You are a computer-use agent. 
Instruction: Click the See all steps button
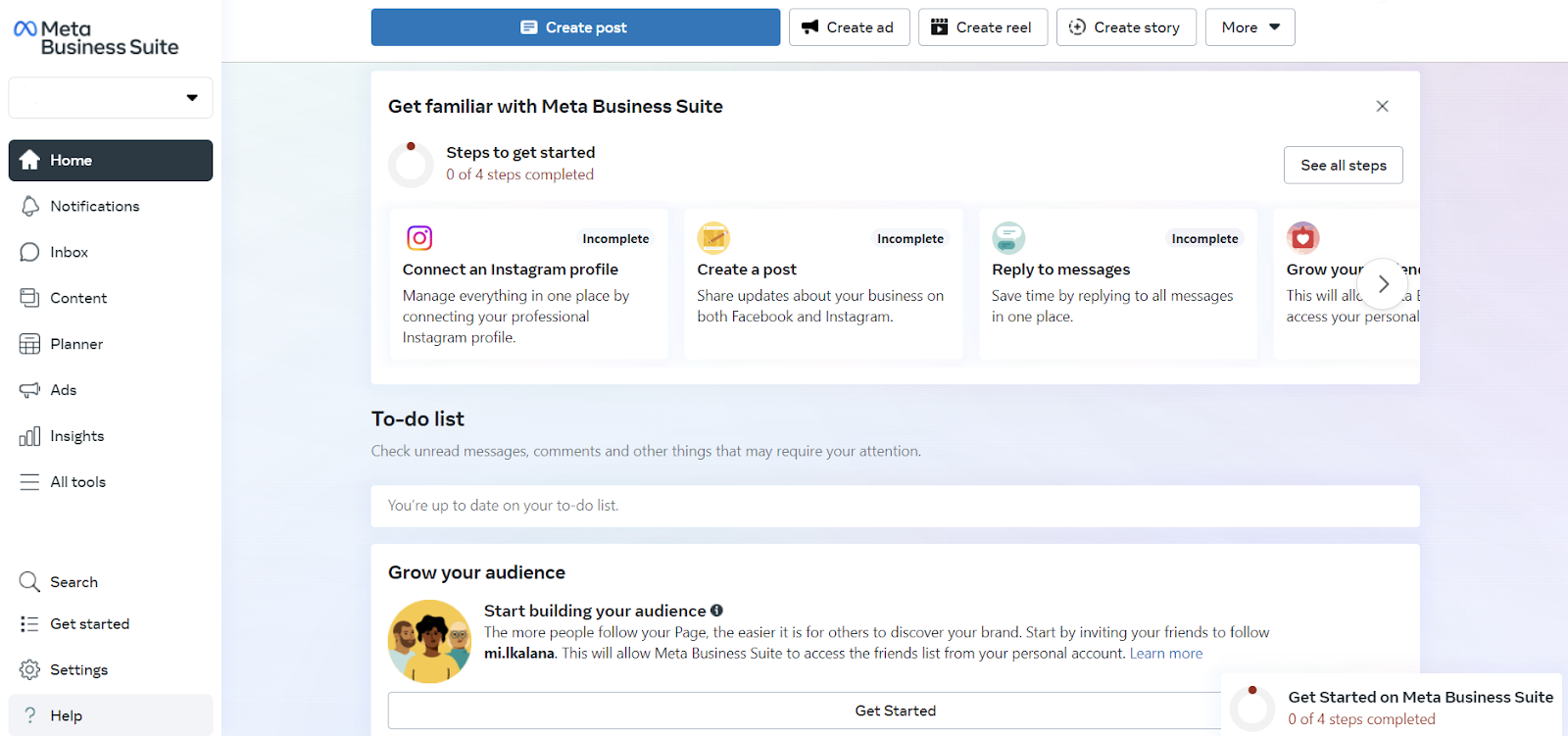[x=1343, y=166]
